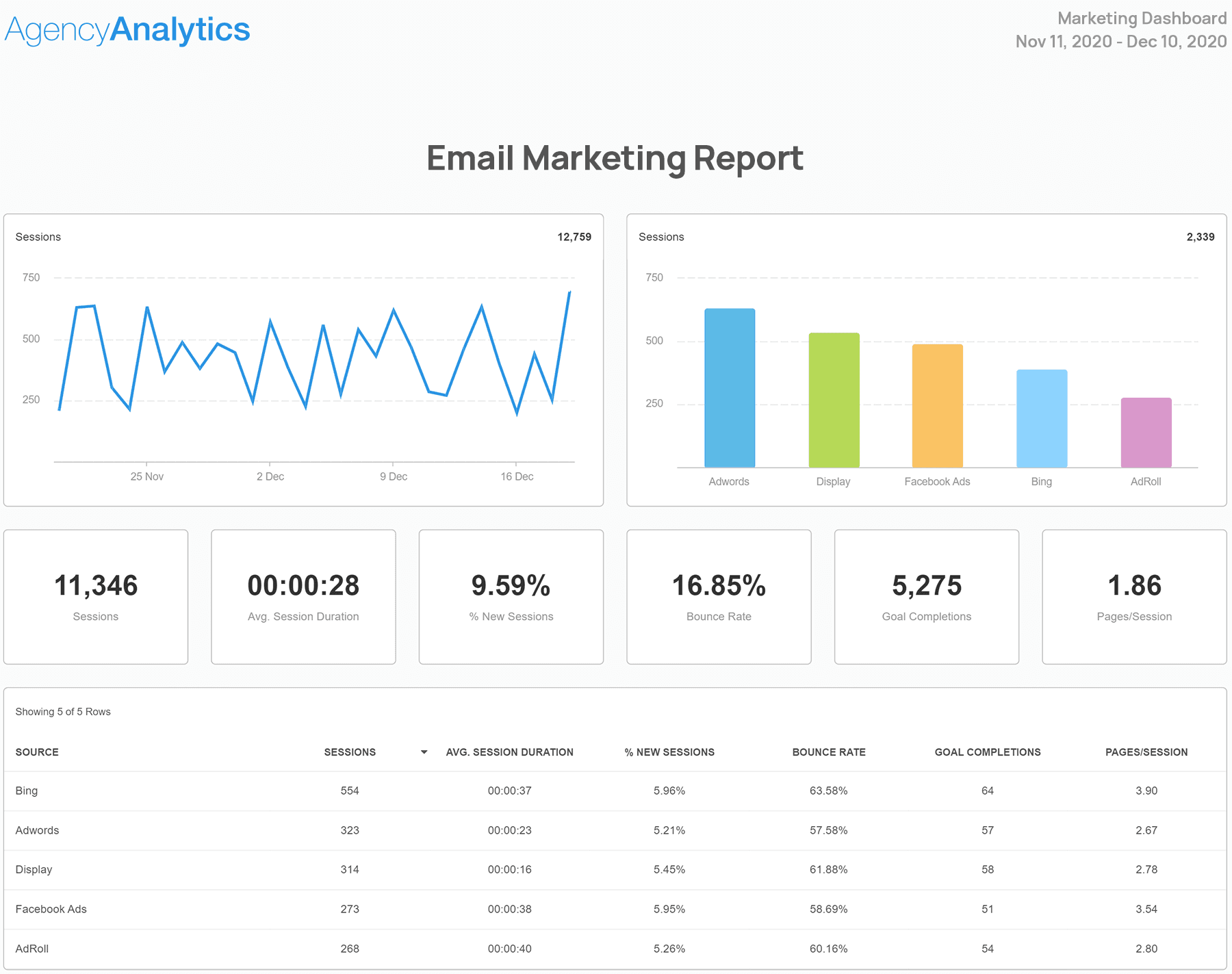Image resolution: width=1232 pixels, height=974 pixels.
Task: Click the AgencyAnalytics logo
Action: (x=127, y=30)
